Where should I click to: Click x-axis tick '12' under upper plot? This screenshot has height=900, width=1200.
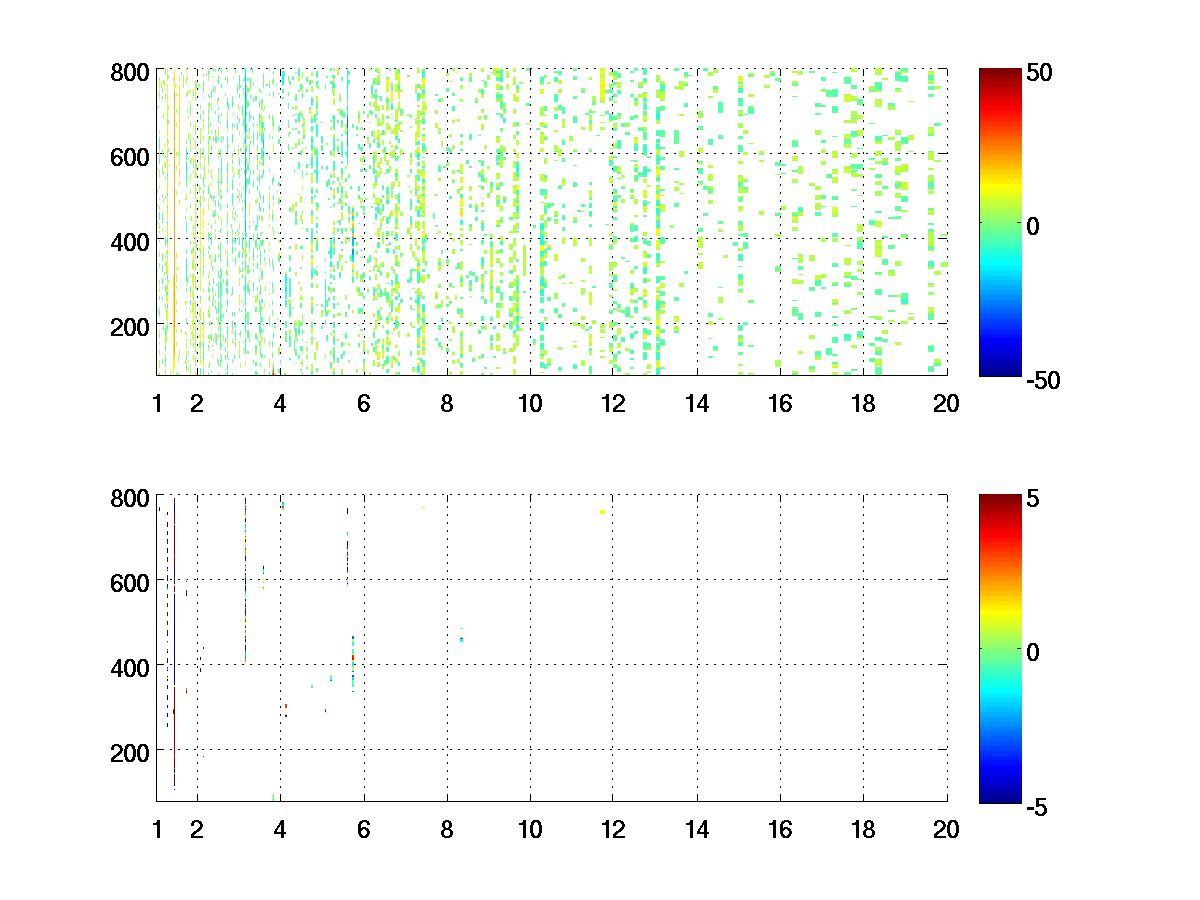tap(613, 404)
